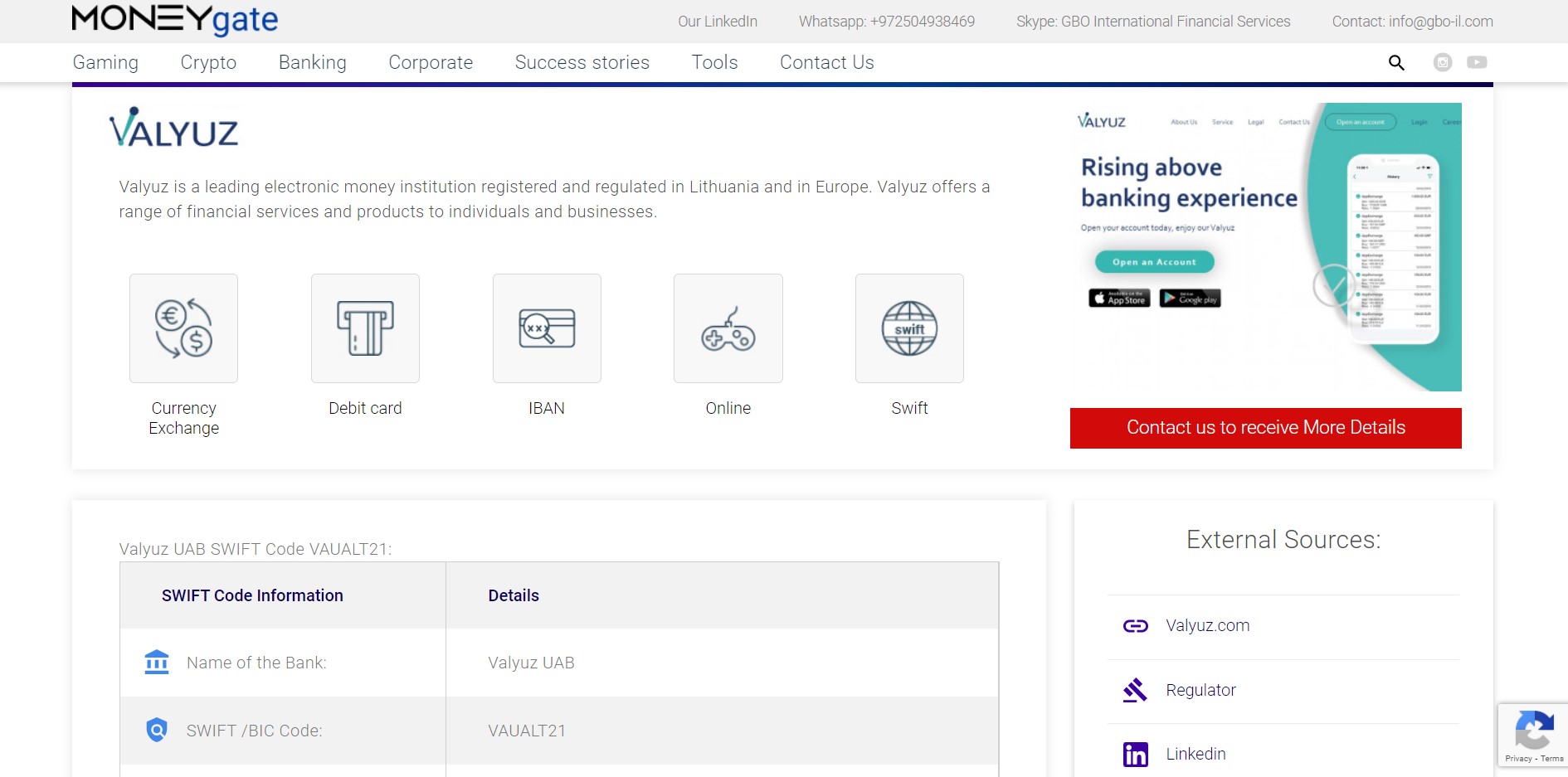Click the Whatsapp phone number link

click(x=887, y=22)
